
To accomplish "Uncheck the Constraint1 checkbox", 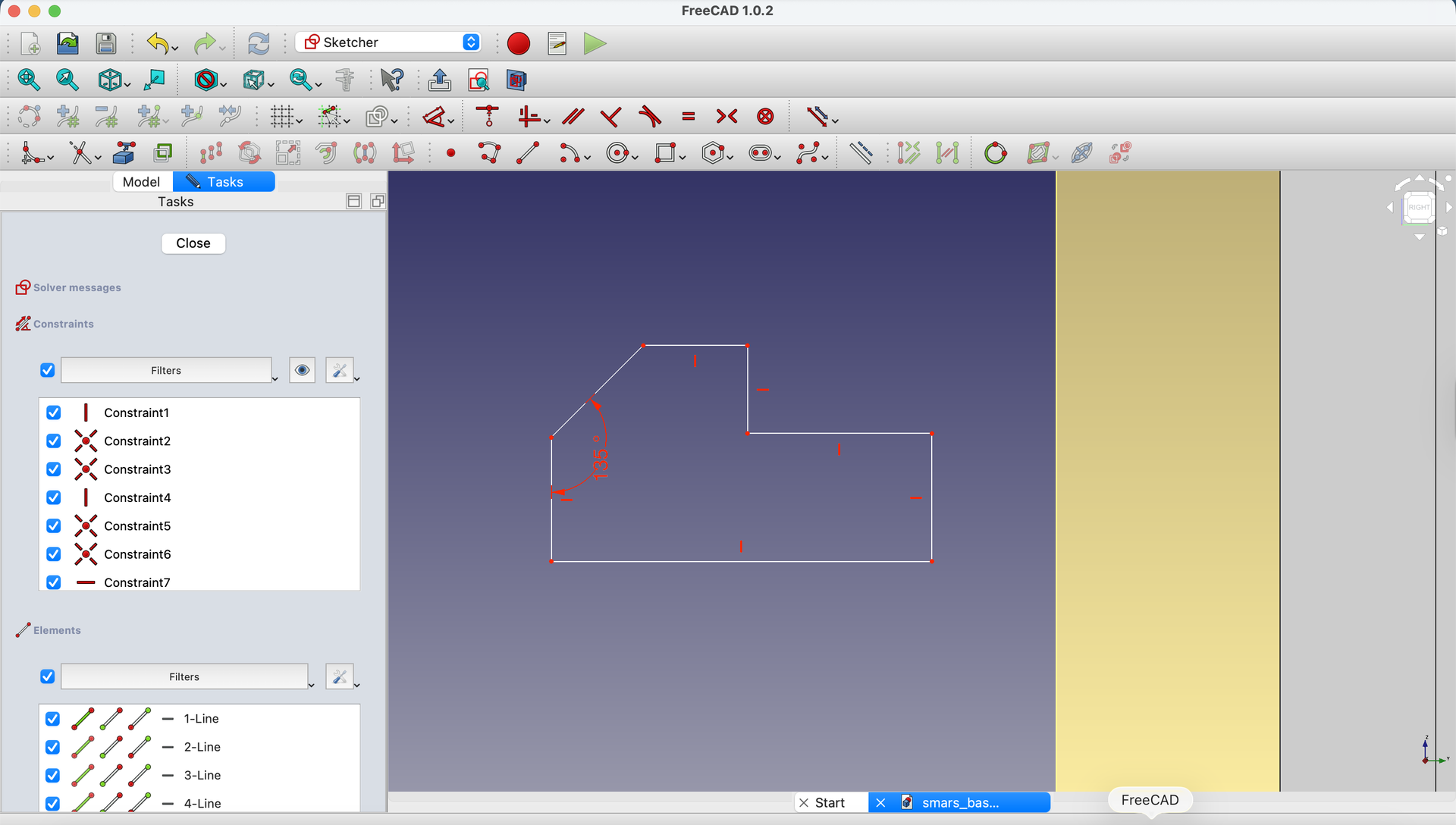I will pyautogui.click(x=54, y=412).
